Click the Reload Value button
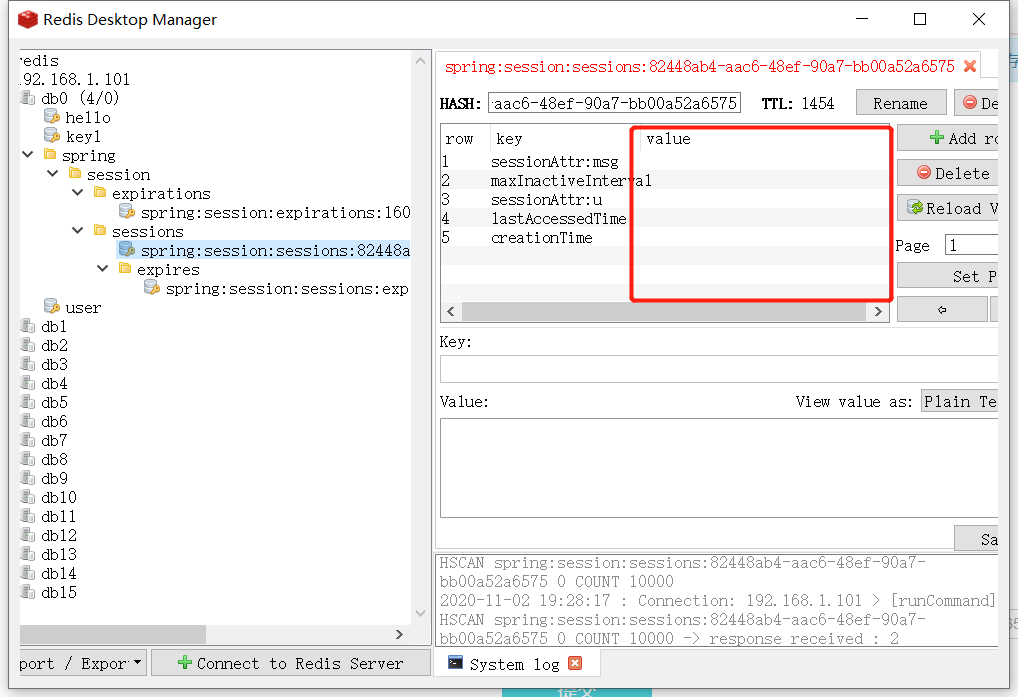 click(x=948, y=208)
